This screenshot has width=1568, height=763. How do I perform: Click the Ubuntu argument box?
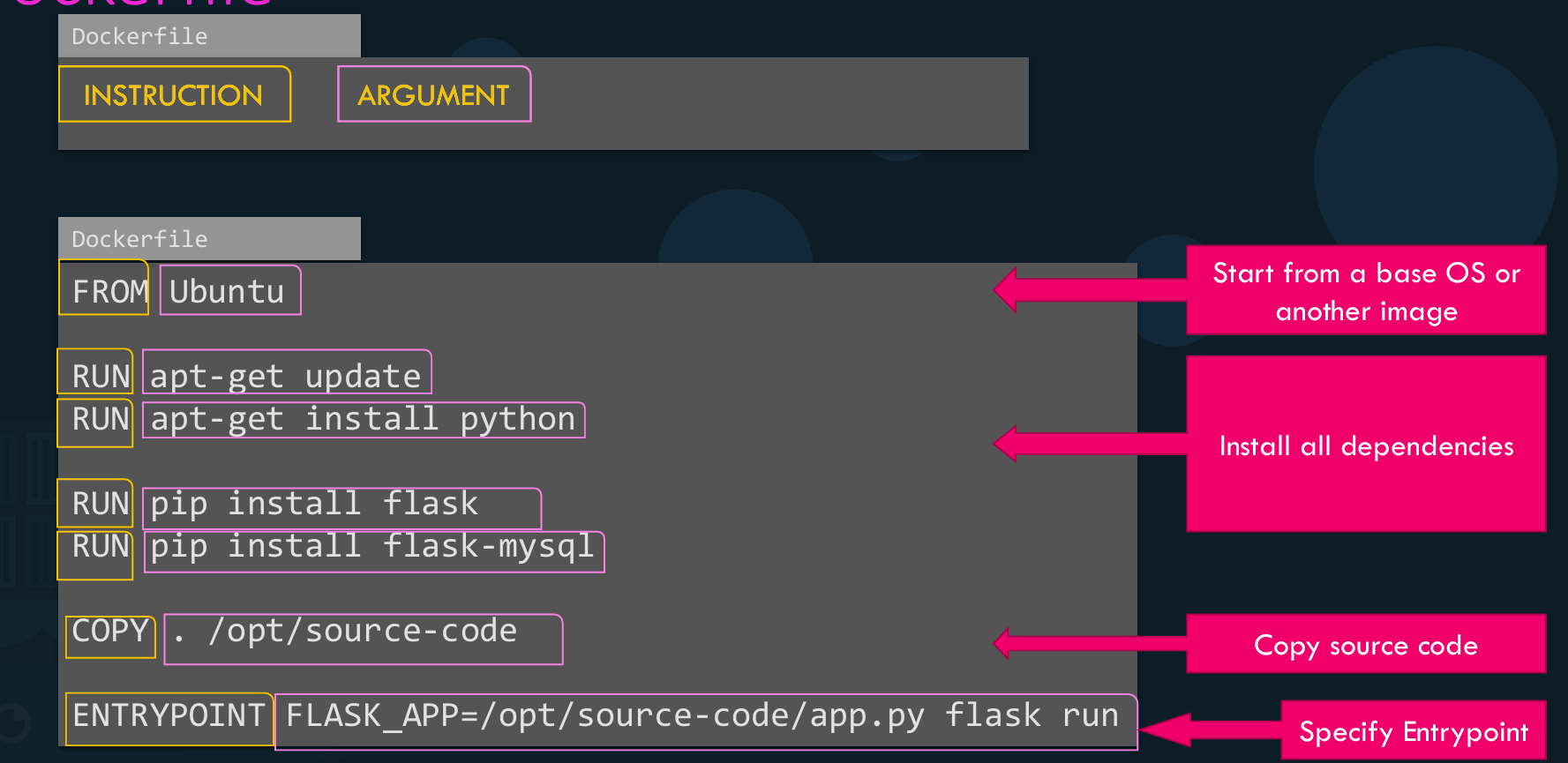[229, 290]
